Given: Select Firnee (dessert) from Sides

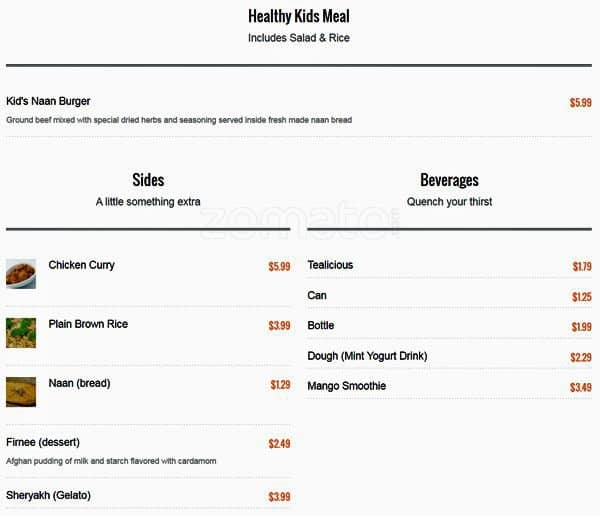Looking at the screenshot, I should (x=43, y=442).
